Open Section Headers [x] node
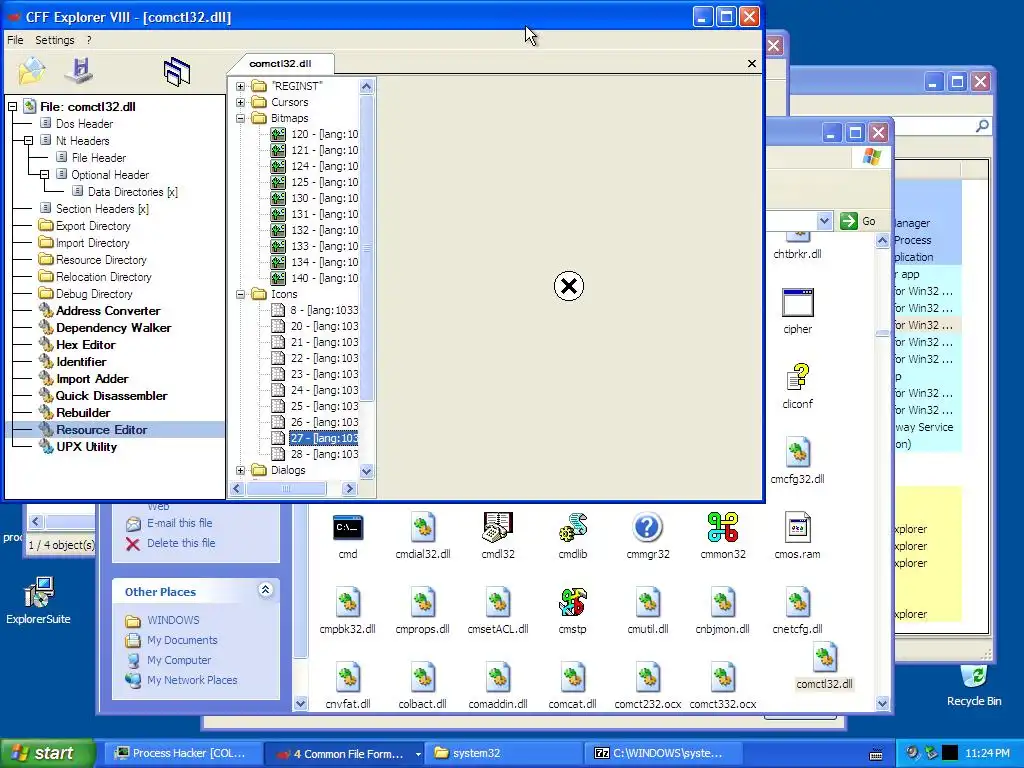 point(102,208)
